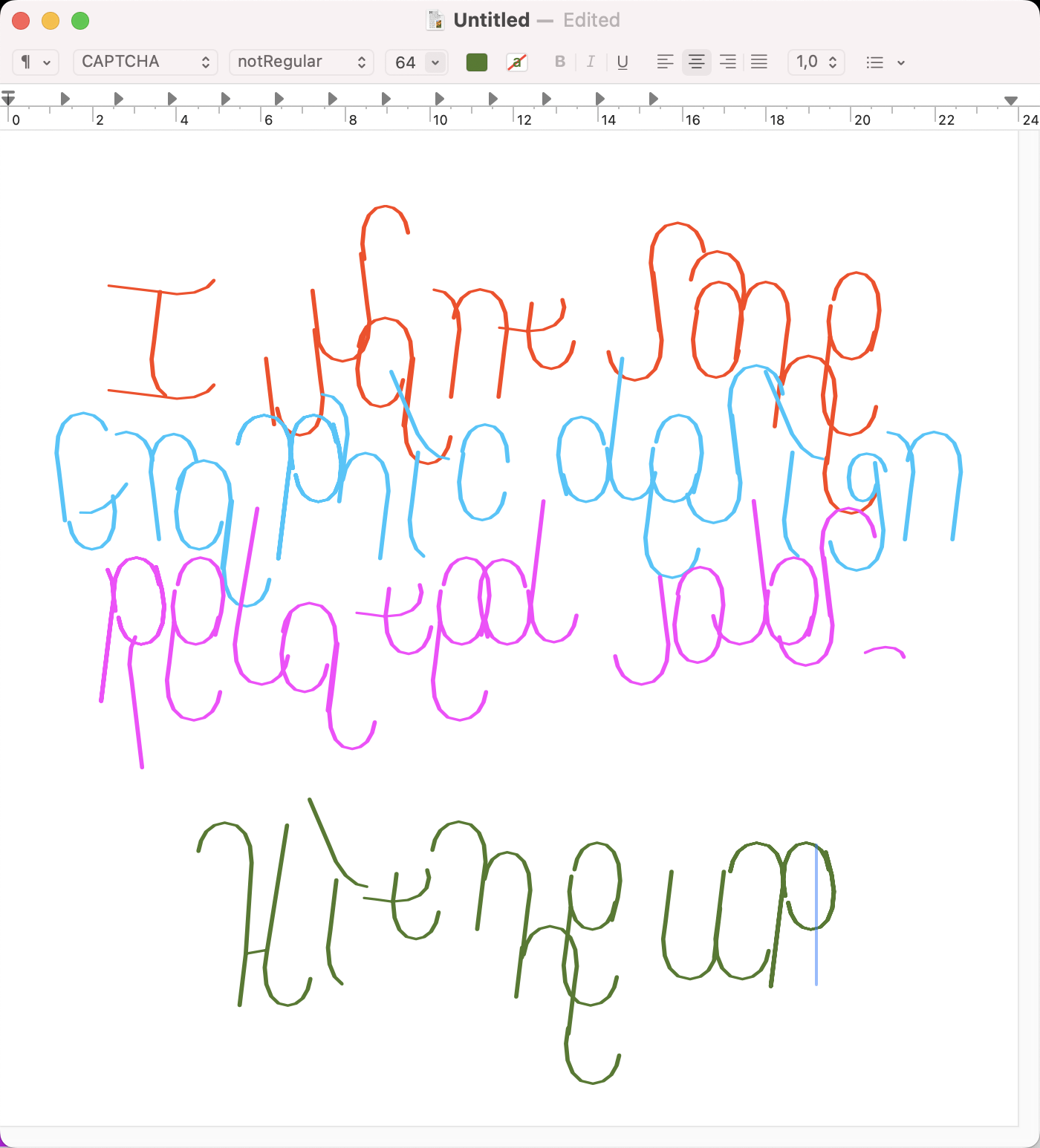Click the right margin marker on ruler
This screenshot has height=1148, width=1040.
click(1010, 100)
